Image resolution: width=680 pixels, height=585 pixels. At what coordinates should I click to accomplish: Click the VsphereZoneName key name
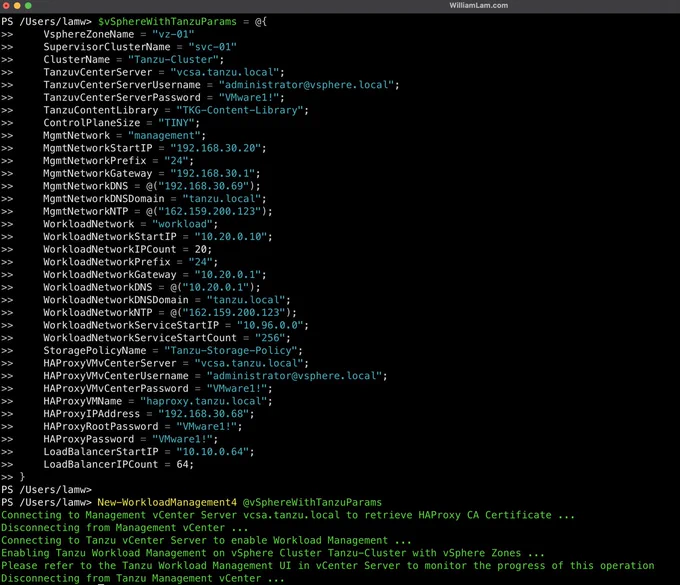pyautogui.click(x=88, y=34)
